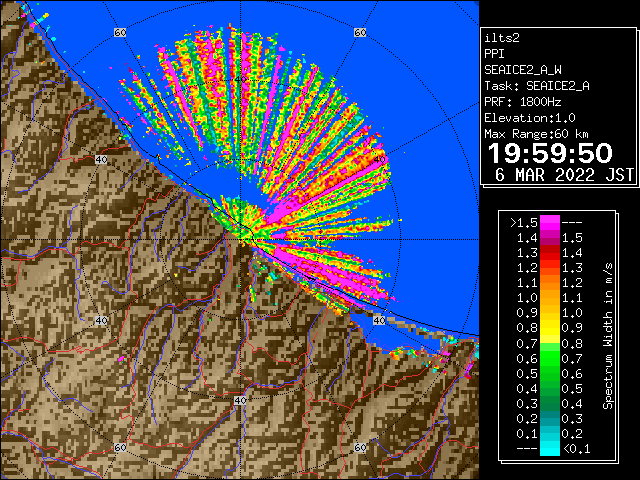Click the 19:59:50 timestamp
The width and height of the screenshot is (640, 480).
click(x=550, y=153)
